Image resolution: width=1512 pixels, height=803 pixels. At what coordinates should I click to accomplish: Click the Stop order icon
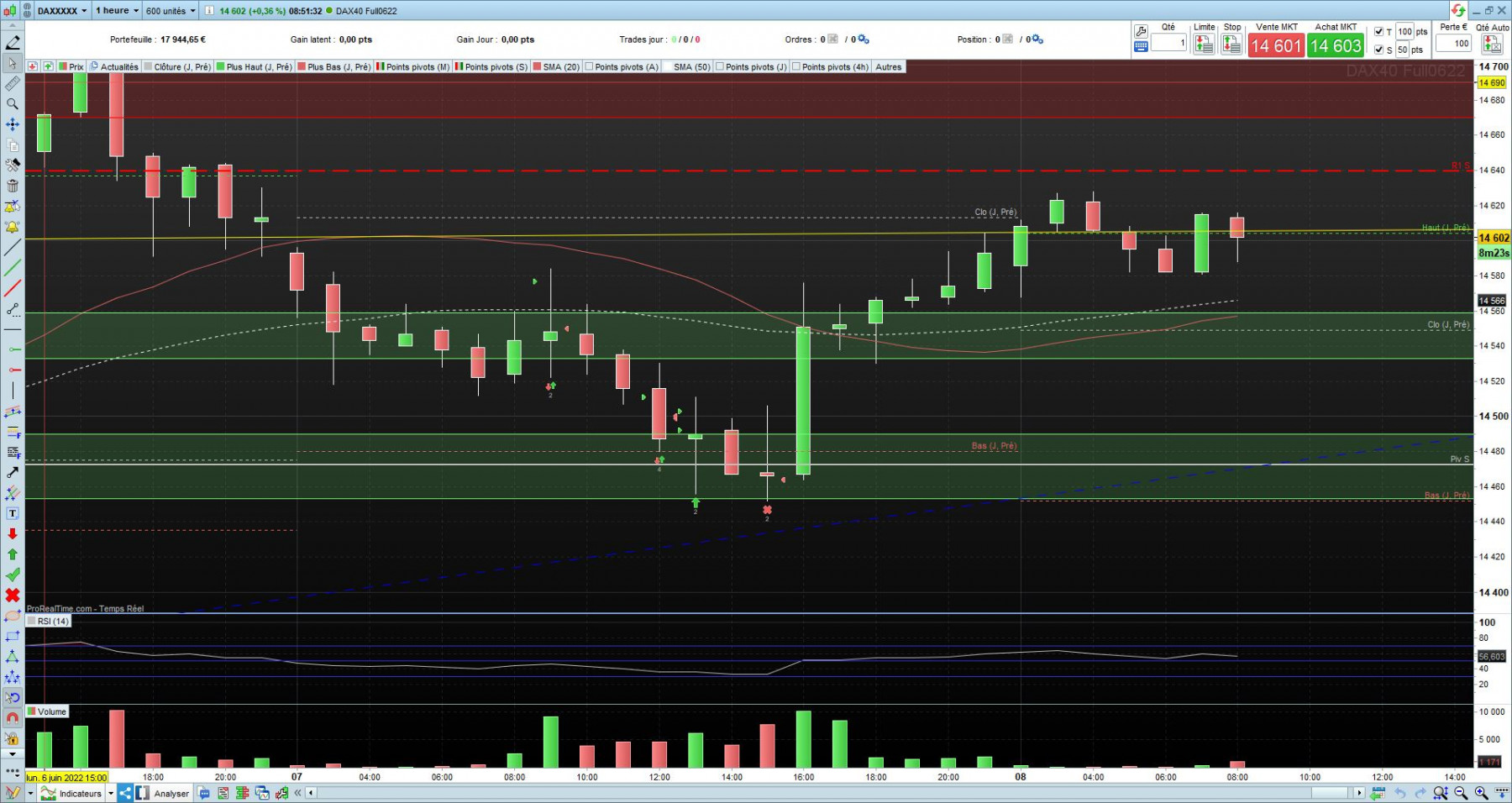click(x=1231, y=45)
